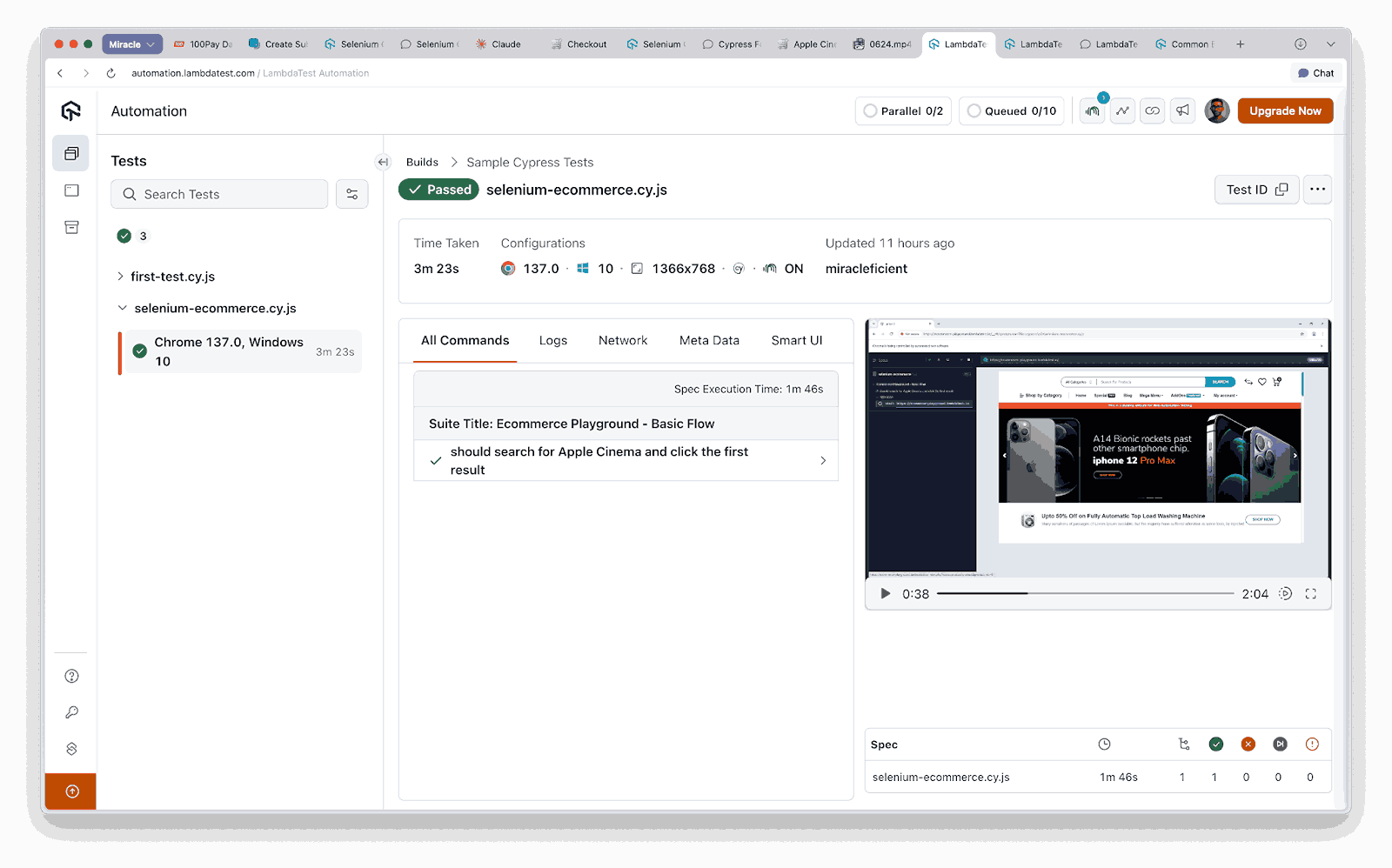Viewport: 1392px width, 868px height.
Task: Open the notifications icon with badge 1
Action: click(x=1092, y=110)
